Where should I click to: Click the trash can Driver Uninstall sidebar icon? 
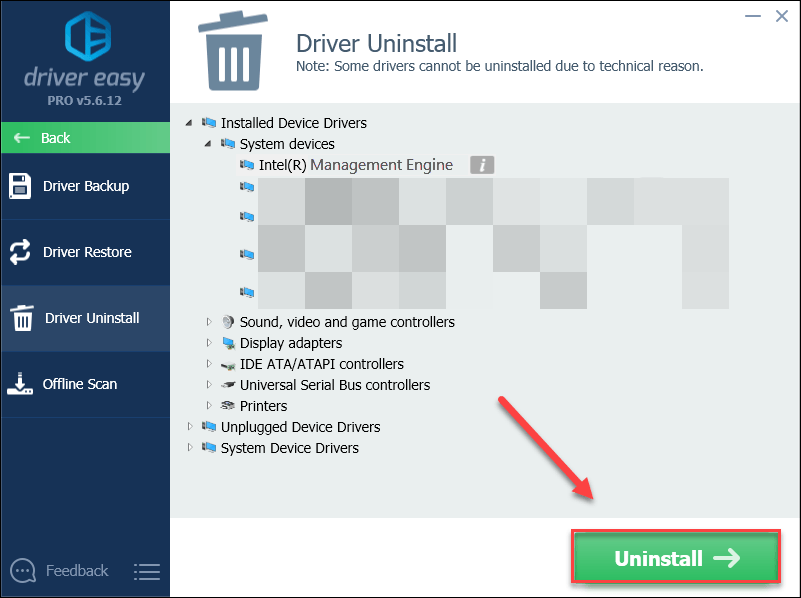(x=22, y=318)
